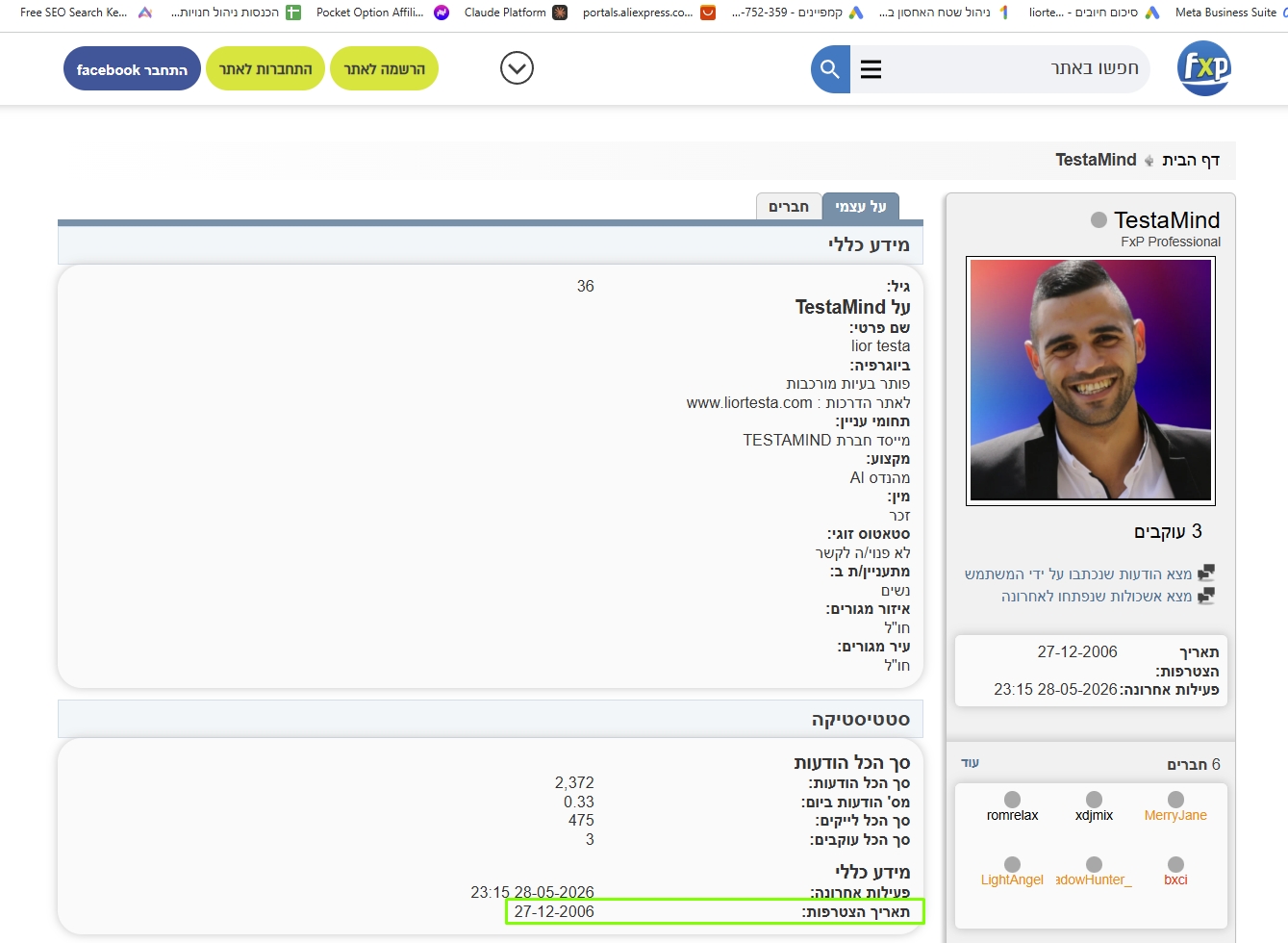Viewport: 1288px width, 943px height.
Task: Open the user's posted messages link
Action: pos(1078,573)
